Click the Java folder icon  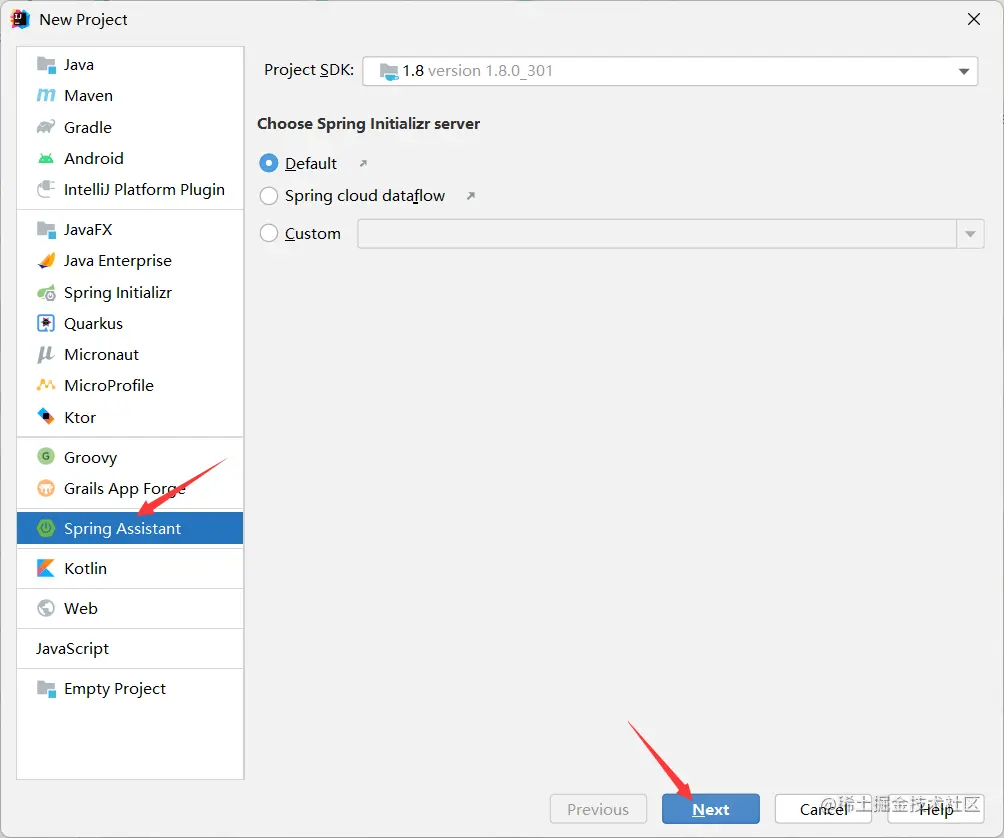pyautogui.click(x=46, y=65)
